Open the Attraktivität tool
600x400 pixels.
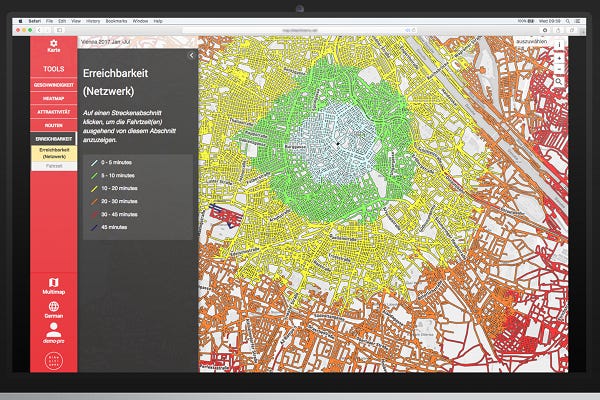point(54,112)
